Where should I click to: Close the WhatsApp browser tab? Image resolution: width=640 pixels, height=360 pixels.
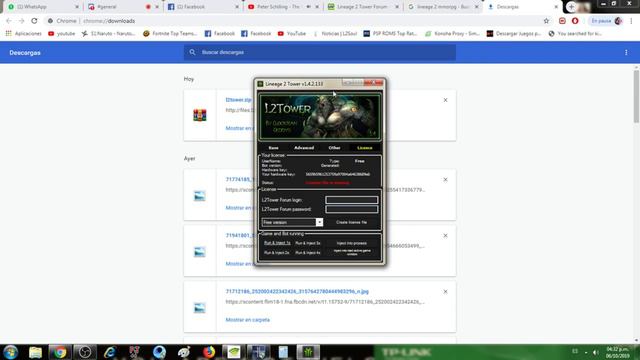click(77, 7)
